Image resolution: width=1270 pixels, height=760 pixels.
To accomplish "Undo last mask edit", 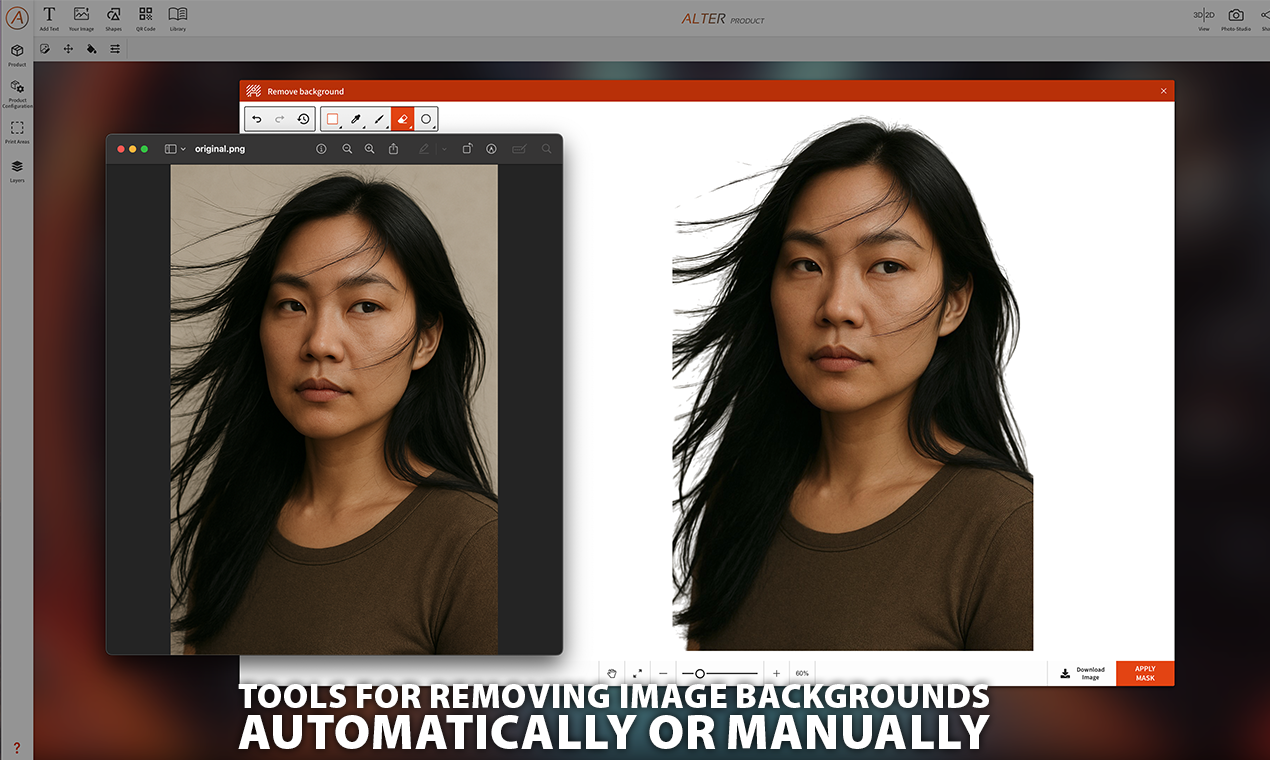I will tap(257, 119).
